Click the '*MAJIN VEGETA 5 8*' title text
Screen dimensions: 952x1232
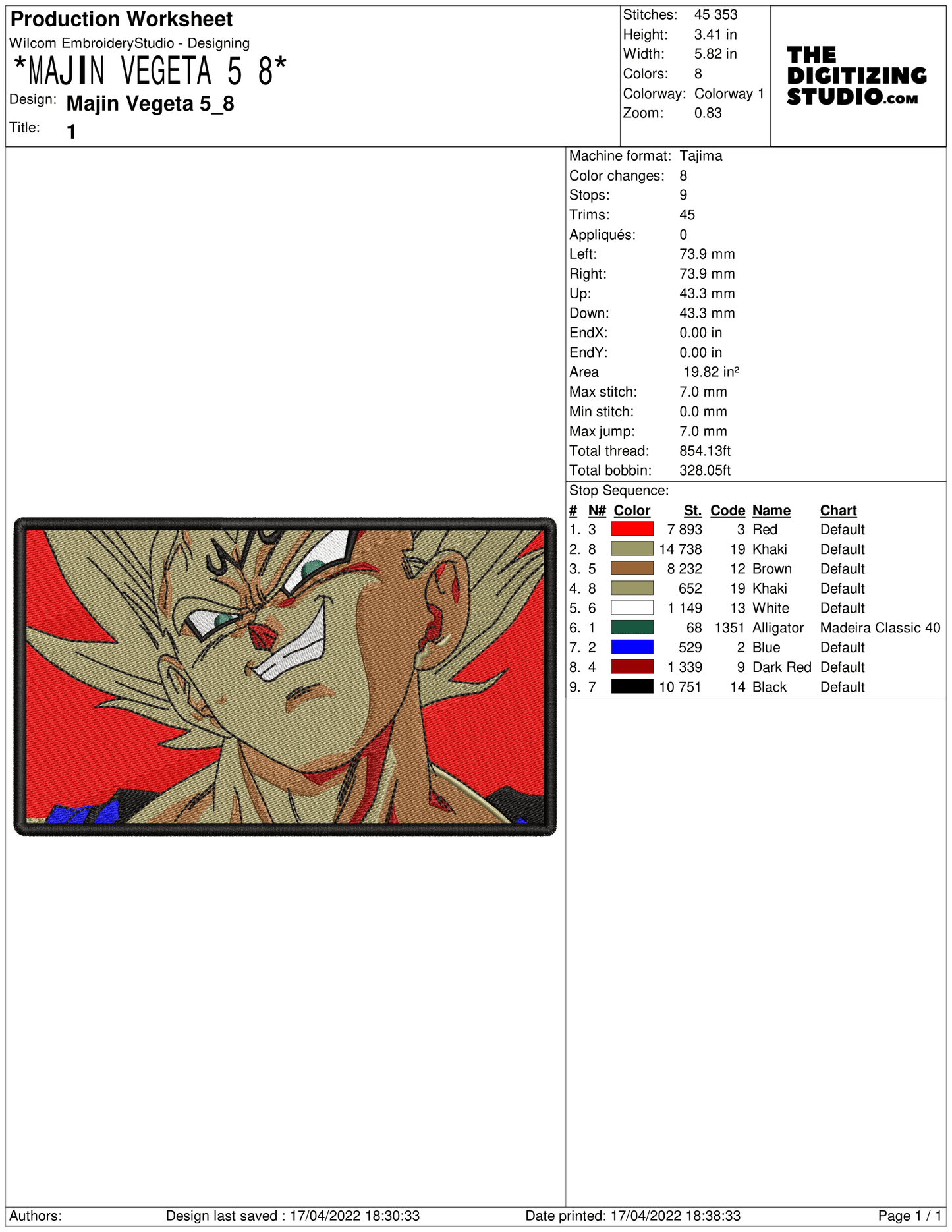pyautogui.click(x=150, y=71)
